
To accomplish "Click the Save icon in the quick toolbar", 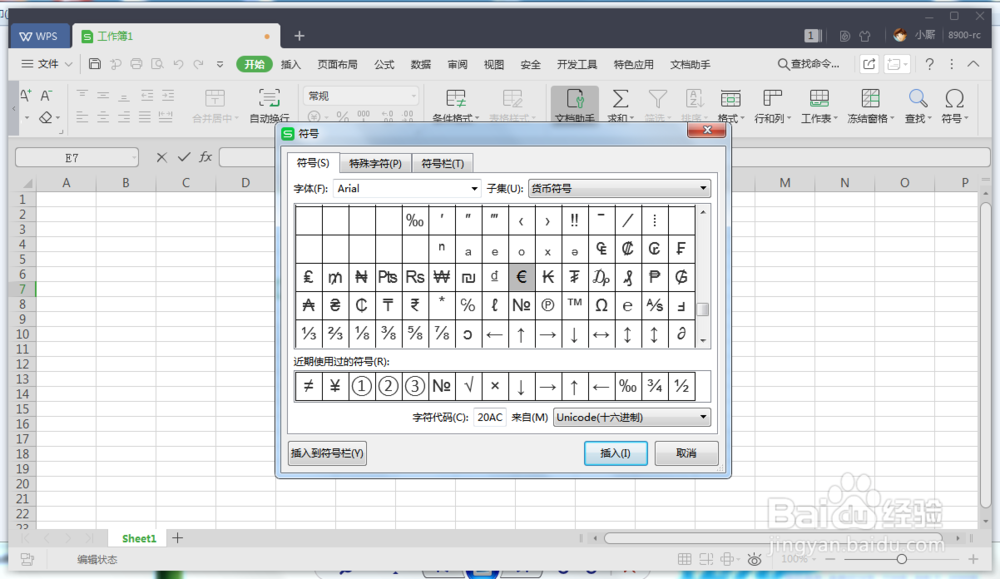I will [x=94, y=64].
